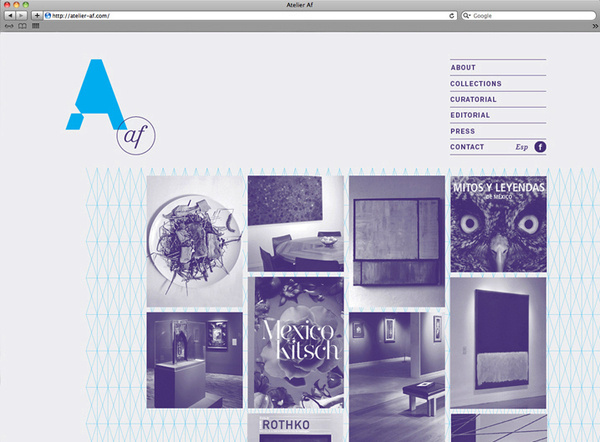Open the dining room table thumbnail
The image size is (600, 442).
click(296, 224)
